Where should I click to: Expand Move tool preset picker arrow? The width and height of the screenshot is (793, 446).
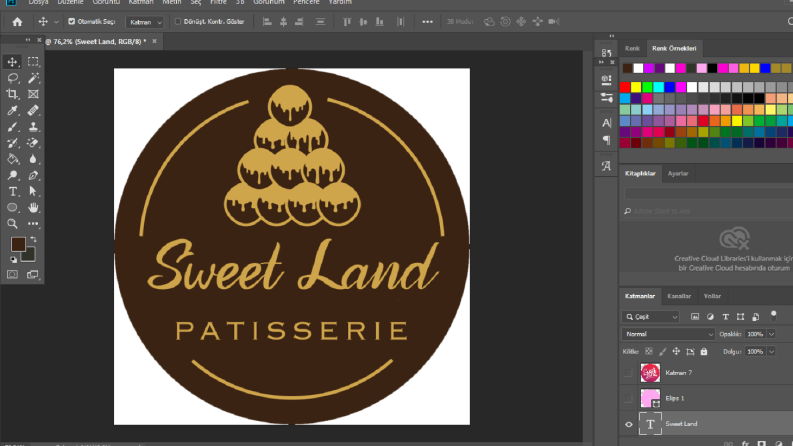click(56, 22)
